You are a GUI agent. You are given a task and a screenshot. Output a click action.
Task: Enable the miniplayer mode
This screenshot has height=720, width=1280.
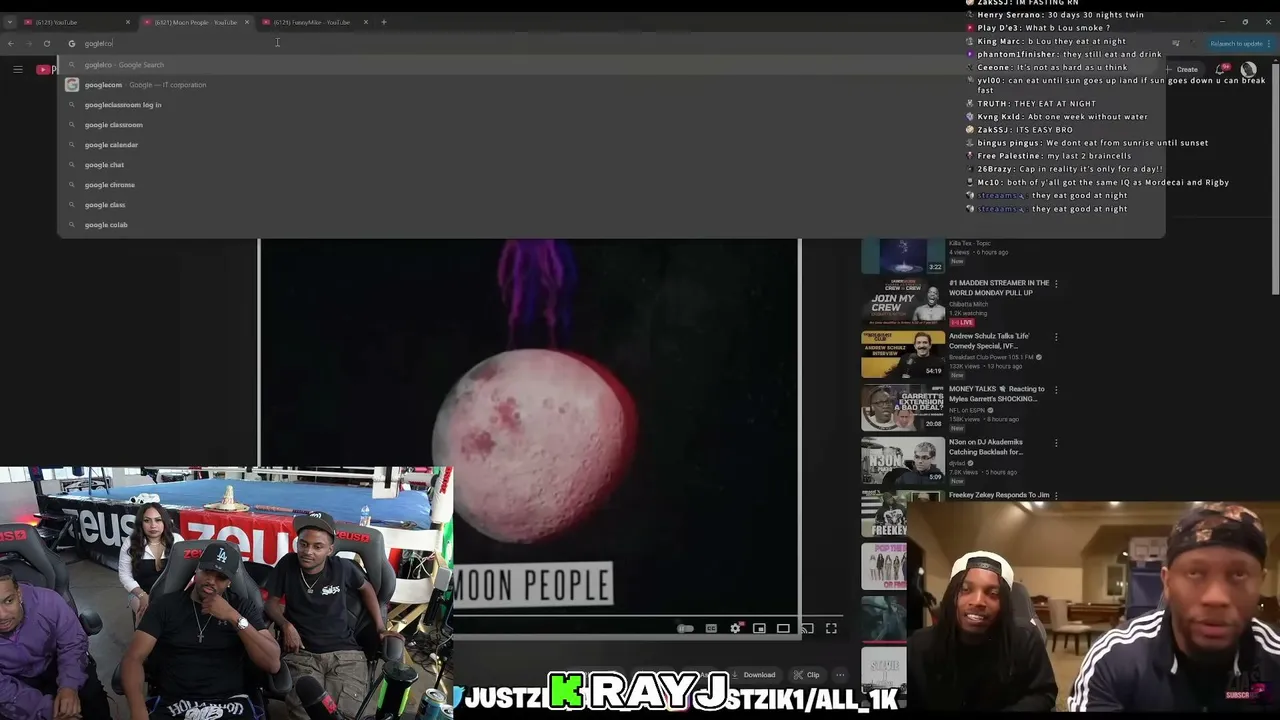tap(760, 629)
